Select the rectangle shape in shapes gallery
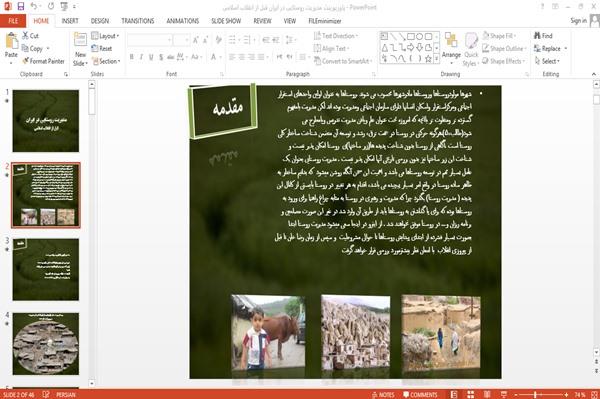The image size is (600, 399). tap(411, 36)
